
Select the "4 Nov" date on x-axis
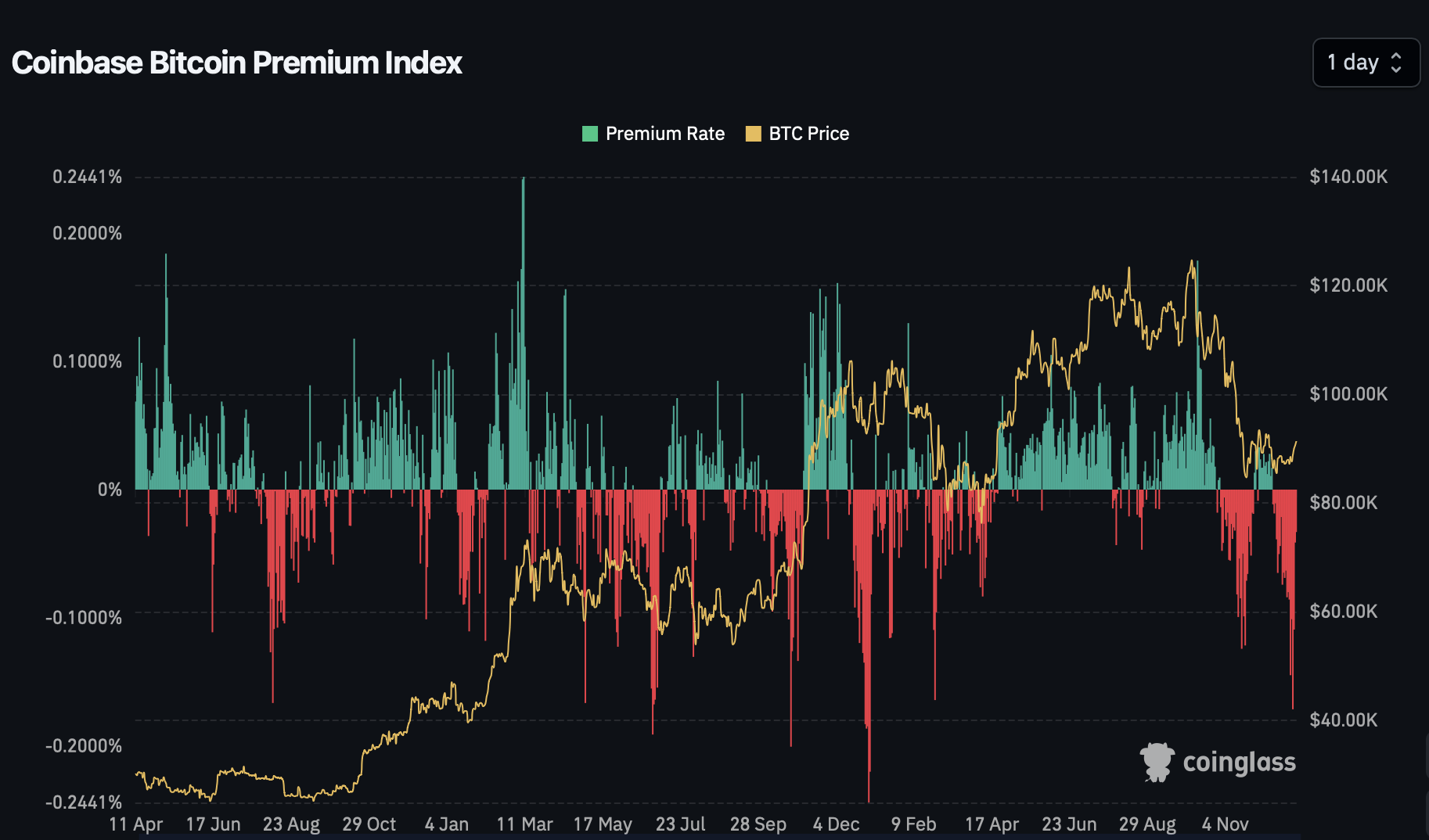tap(1225, 824)
